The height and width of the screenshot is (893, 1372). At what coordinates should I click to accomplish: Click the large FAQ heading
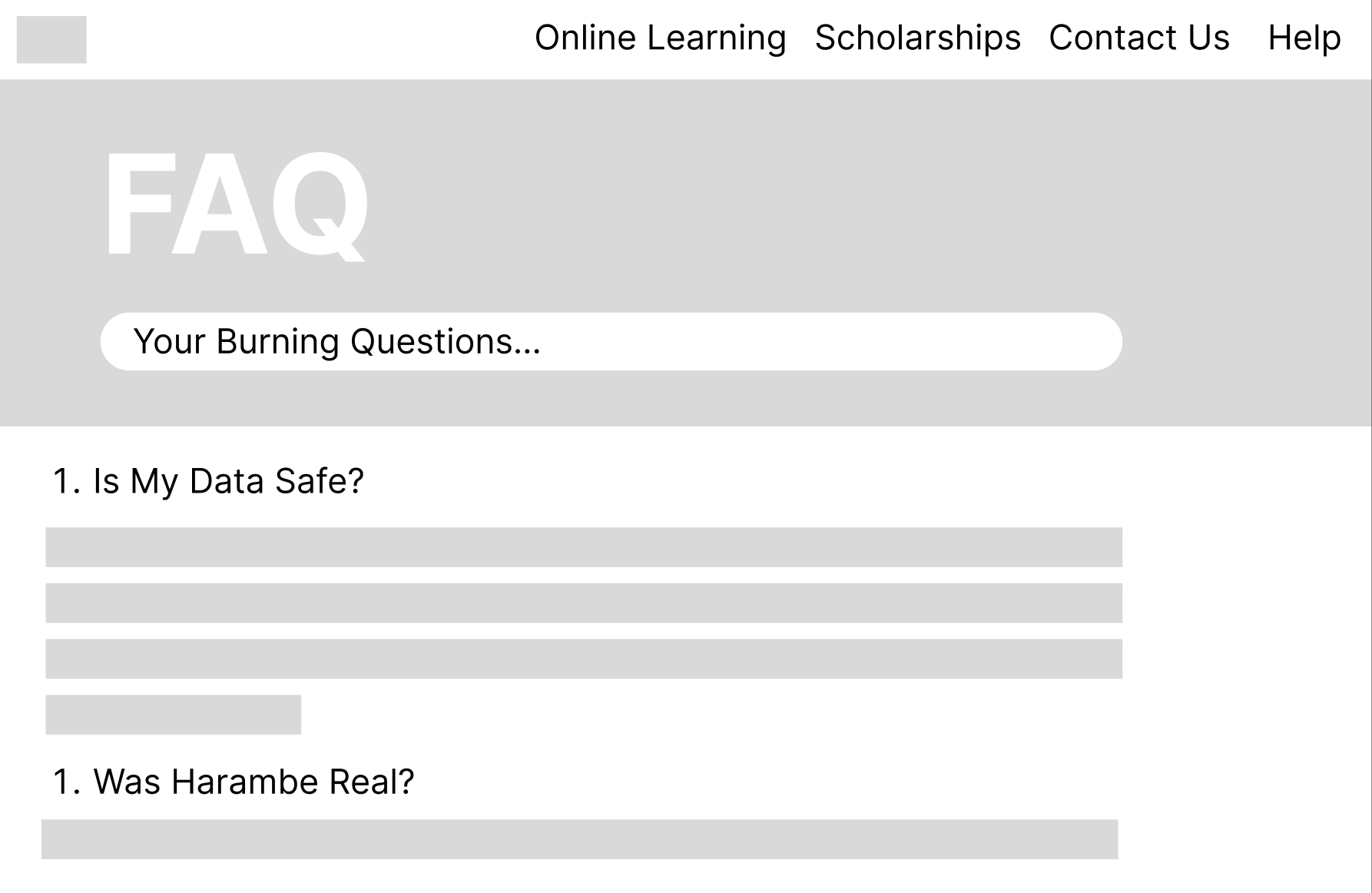236,204
